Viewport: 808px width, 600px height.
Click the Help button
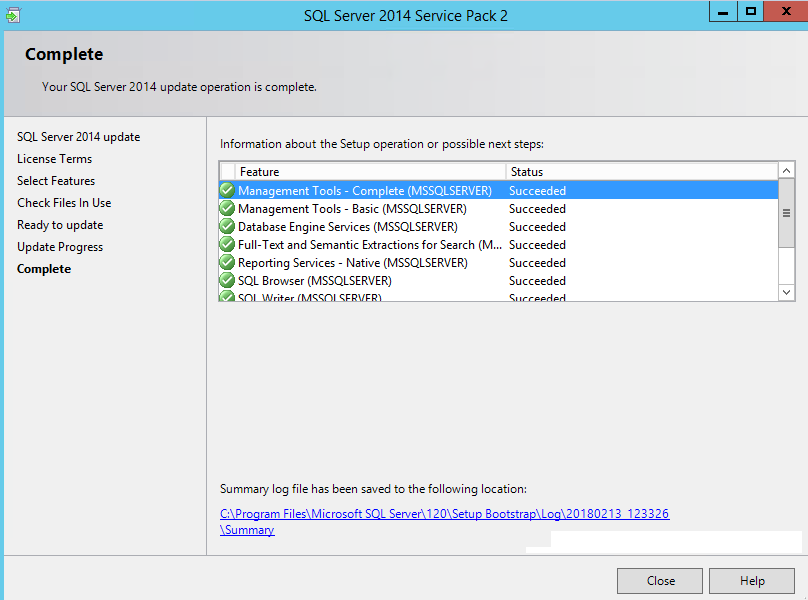pos(752,581)
